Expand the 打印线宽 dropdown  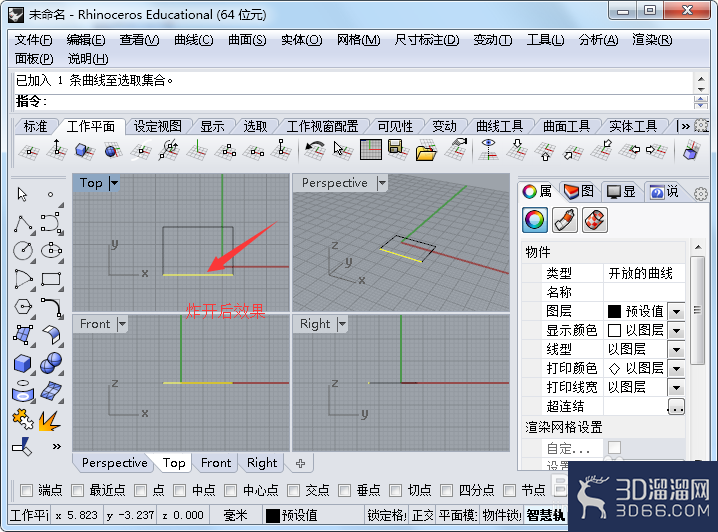pyautogui.click(x=676, y=388)
